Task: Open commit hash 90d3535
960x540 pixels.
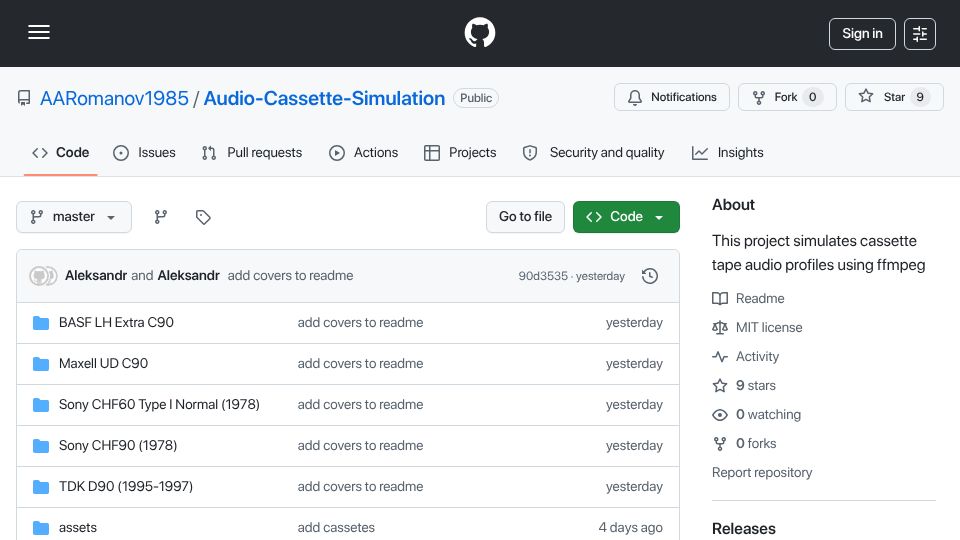Action: 543,276
